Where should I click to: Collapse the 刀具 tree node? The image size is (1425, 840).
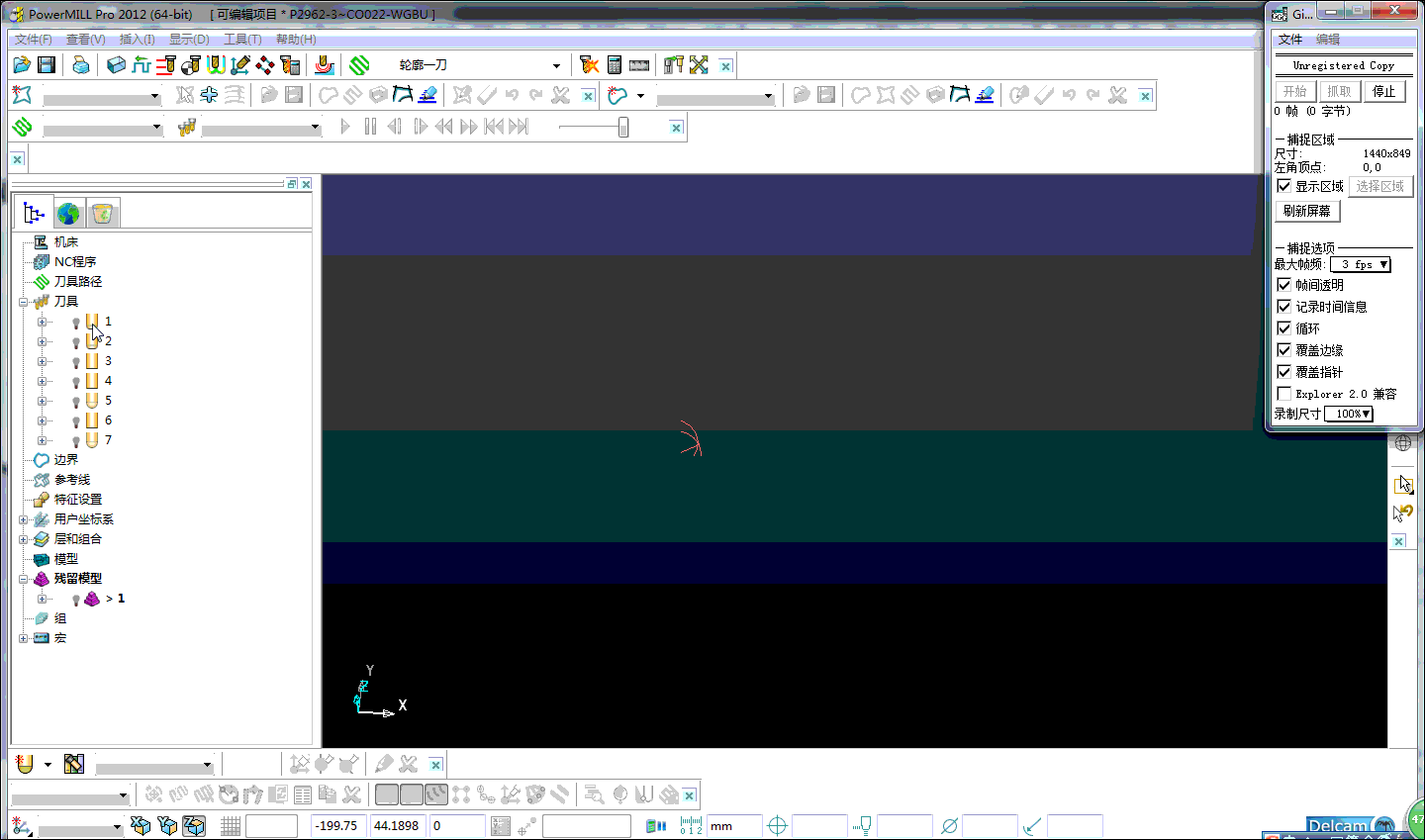coord(23,302)
